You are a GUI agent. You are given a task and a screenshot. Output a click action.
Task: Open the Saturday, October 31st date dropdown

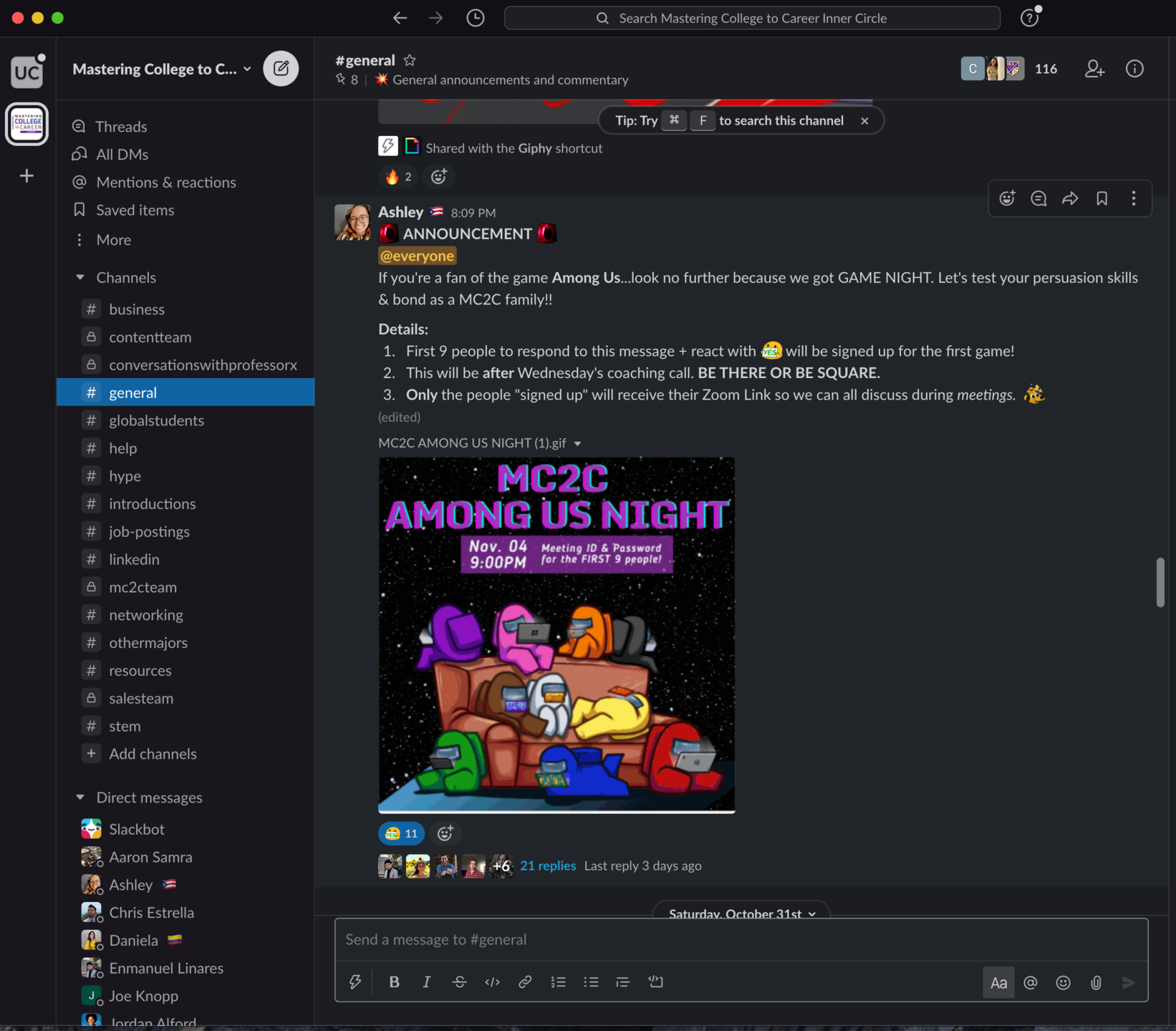[x=741, y=914]
